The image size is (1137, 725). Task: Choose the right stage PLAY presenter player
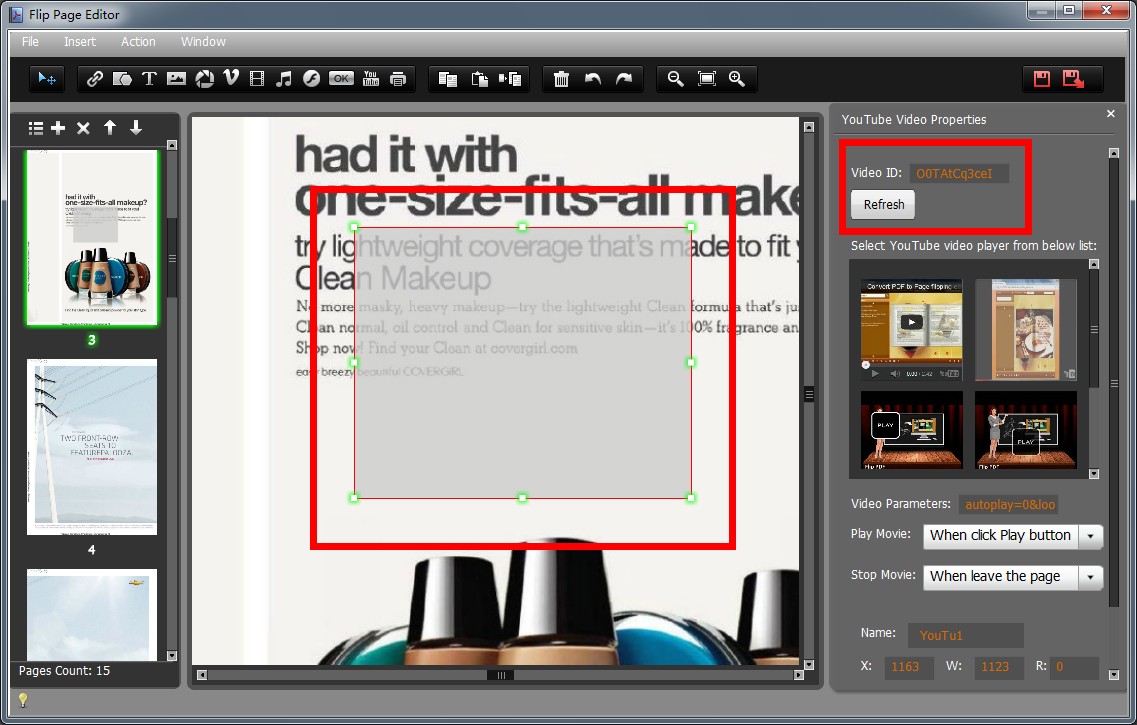(1025, 430)
